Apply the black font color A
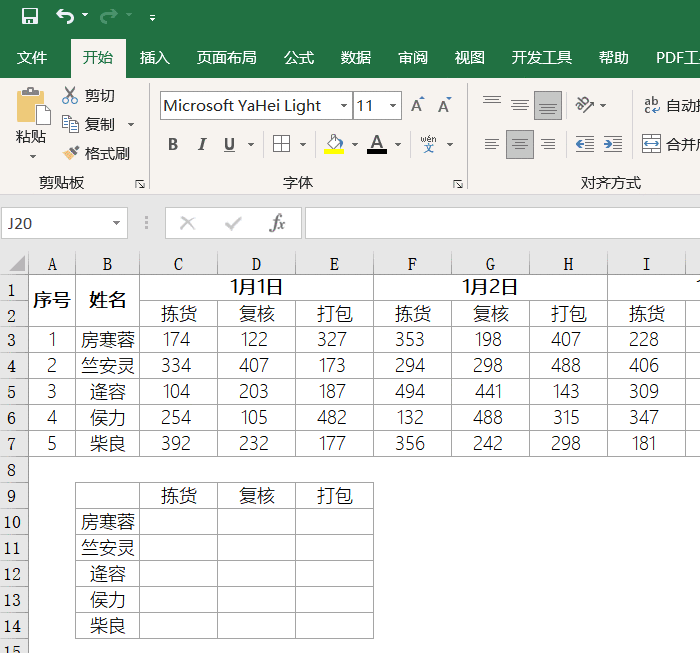Viewport: 700px width, 653px height. (377, 144)
